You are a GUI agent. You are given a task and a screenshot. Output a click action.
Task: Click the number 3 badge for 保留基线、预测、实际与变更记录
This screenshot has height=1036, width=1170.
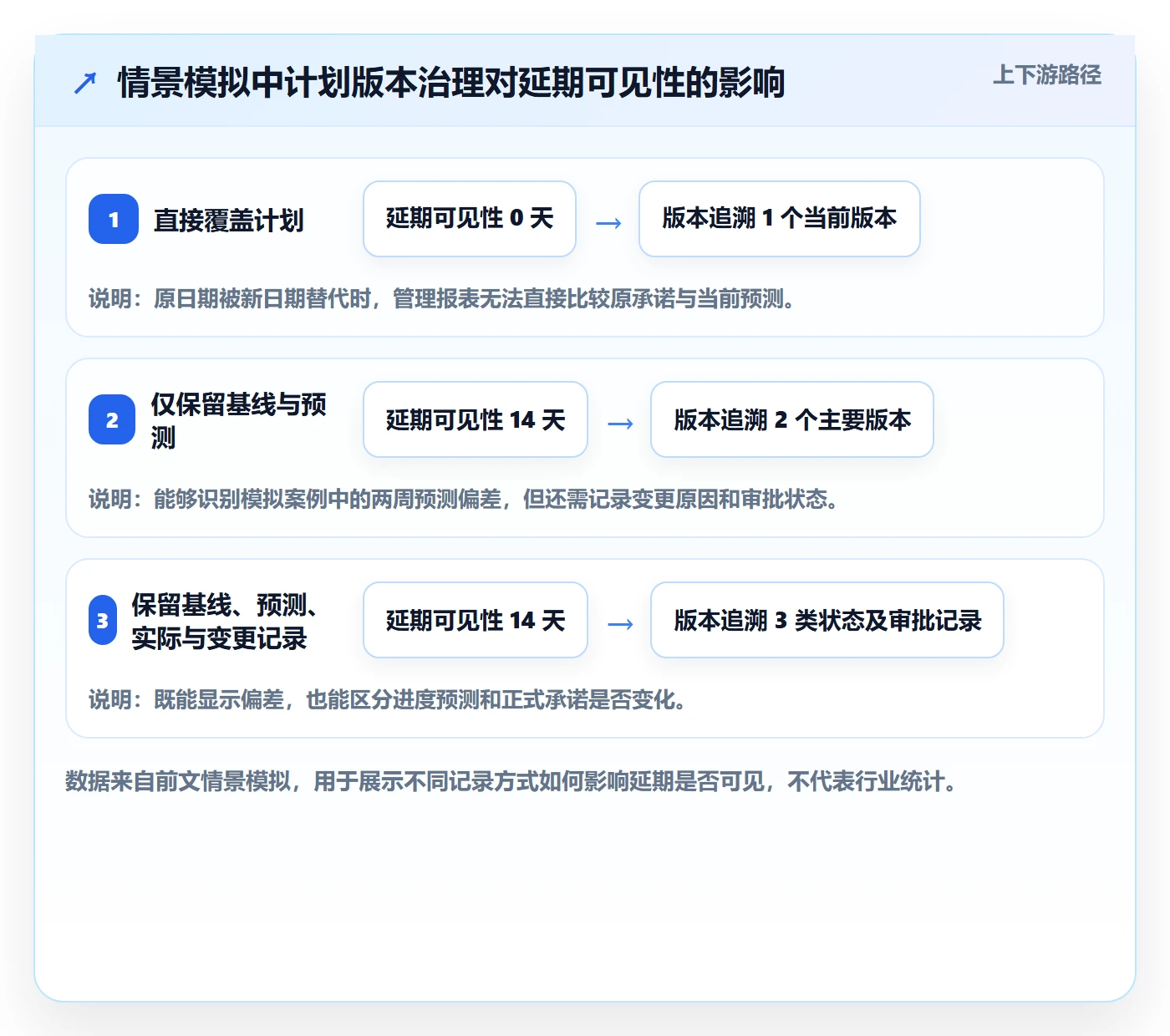pyautogui.click(x=103, y=620)
